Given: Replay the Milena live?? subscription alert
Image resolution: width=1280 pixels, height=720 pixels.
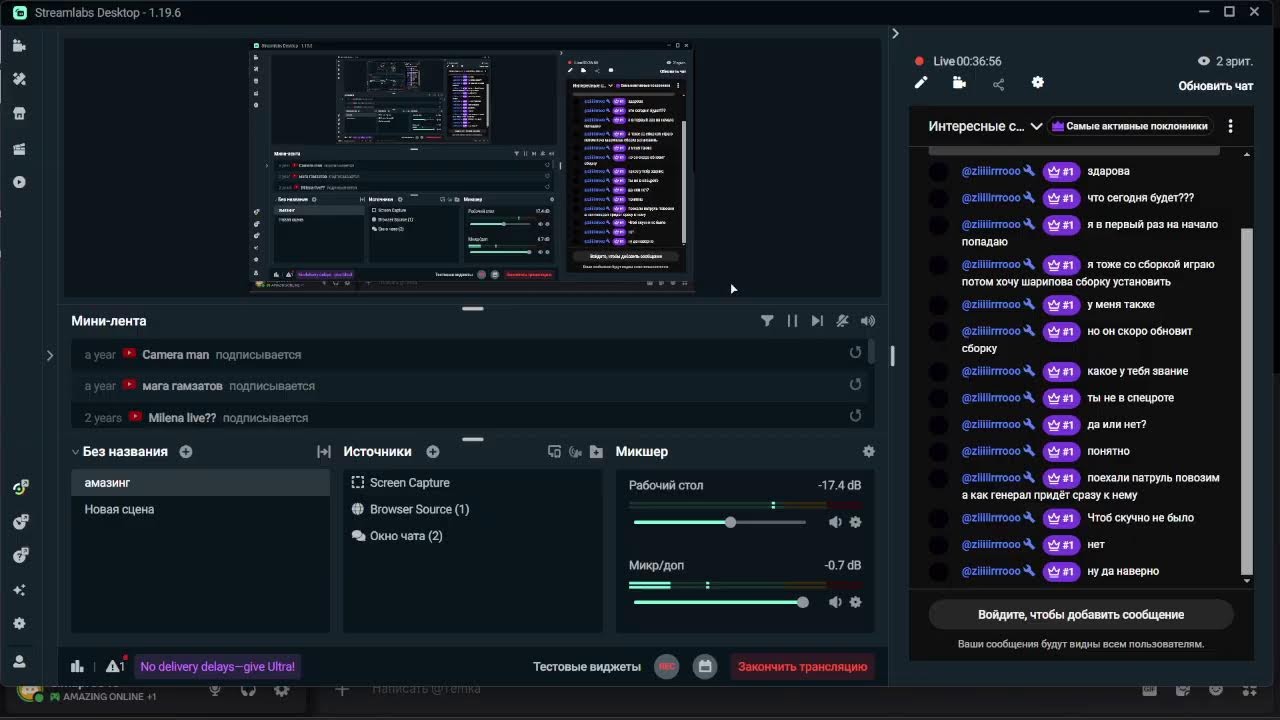Looking at the screenshot, I should (x=855, y=416).
